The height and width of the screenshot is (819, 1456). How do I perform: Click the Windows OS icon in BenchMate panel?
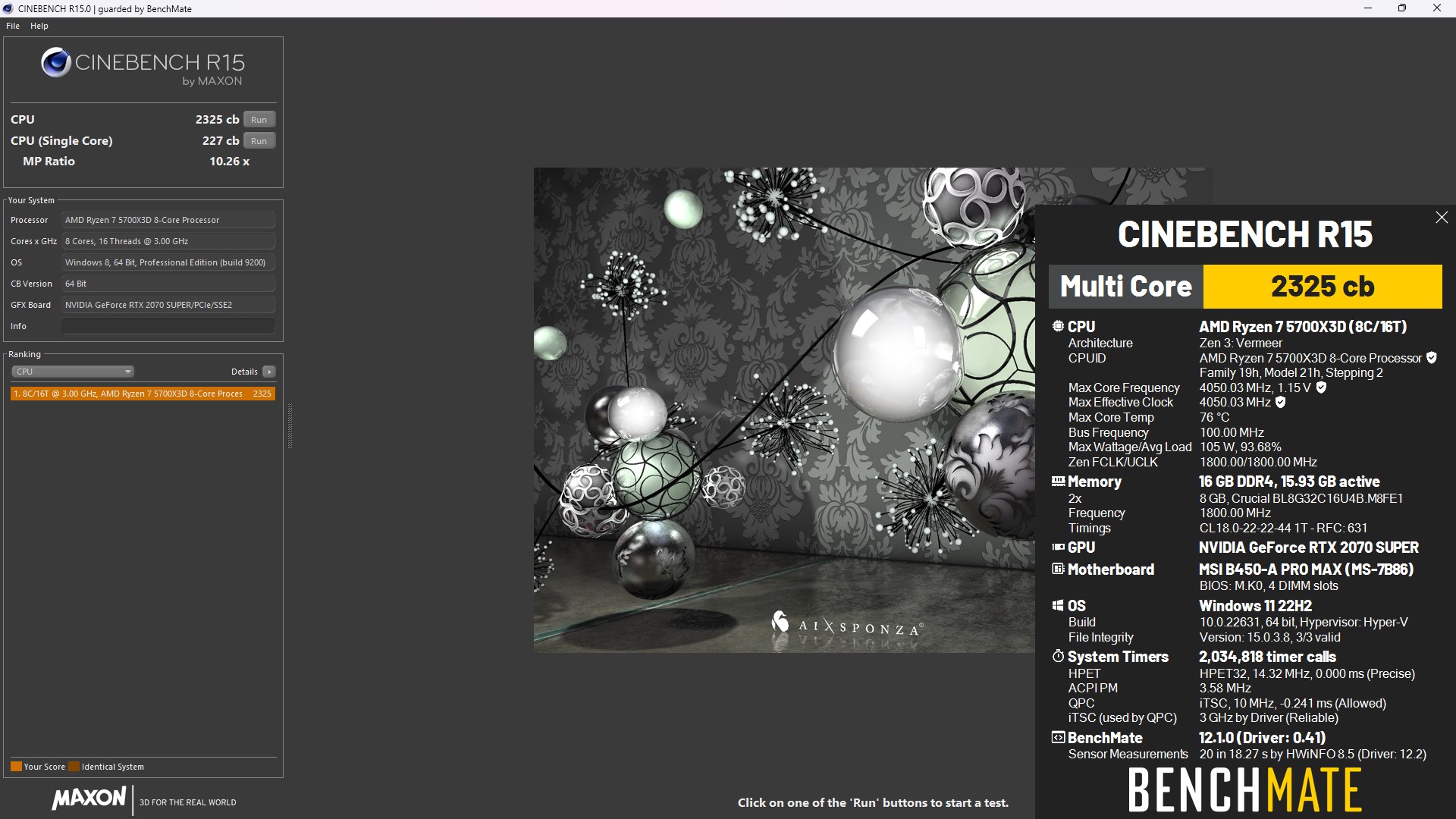(x=1058, y=605)
